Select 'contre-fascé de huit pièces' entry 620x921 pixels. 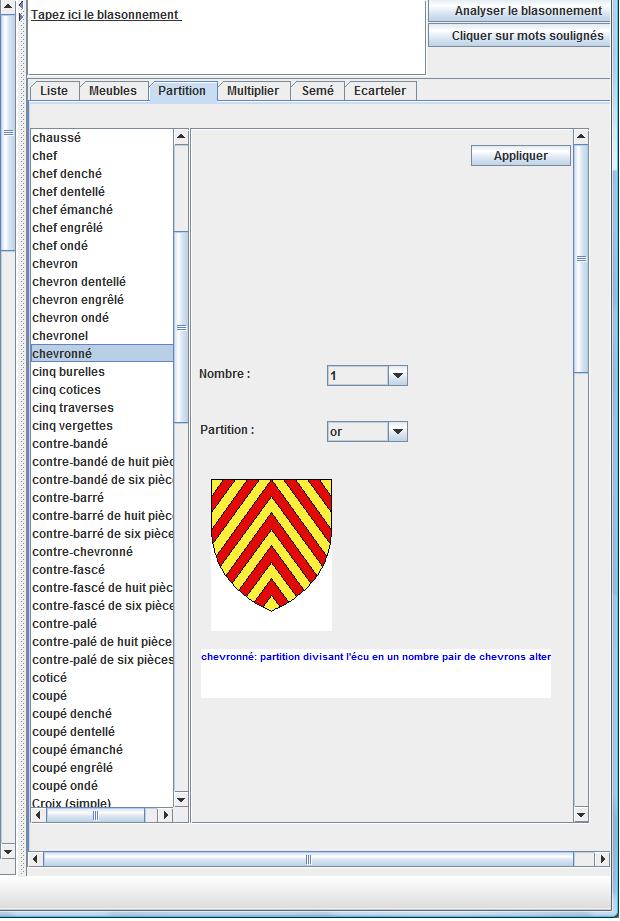click(102, 588)
